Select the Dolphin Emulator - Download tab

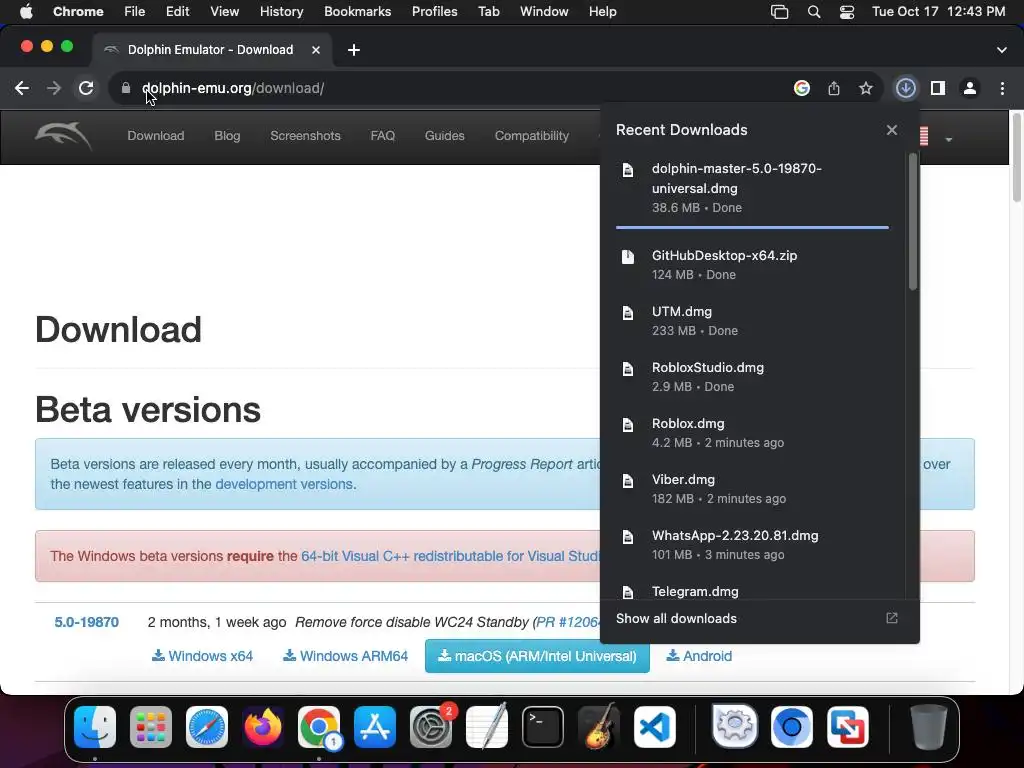point(210,50)
